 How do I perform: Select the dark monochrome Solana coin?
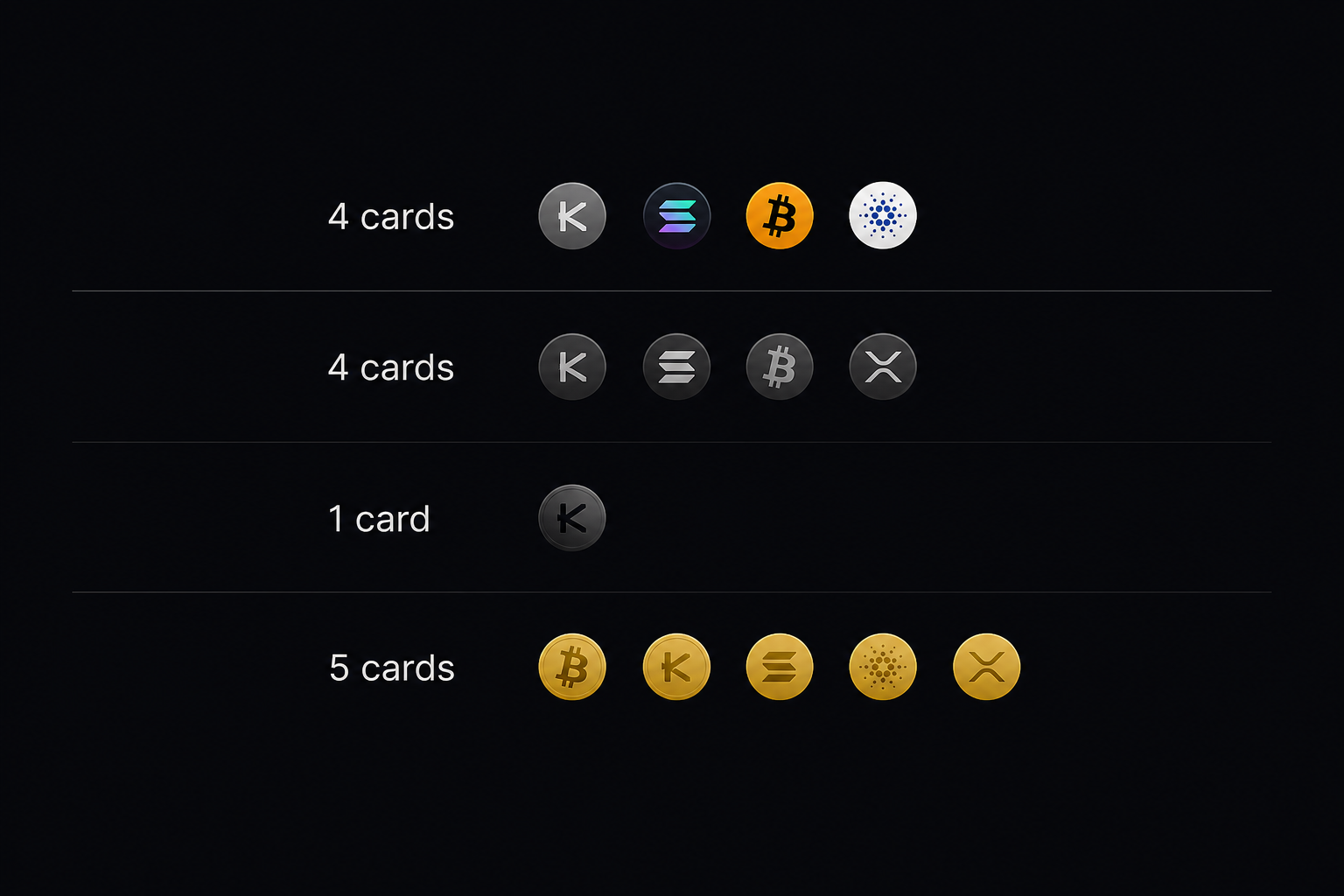coord(676,367)
